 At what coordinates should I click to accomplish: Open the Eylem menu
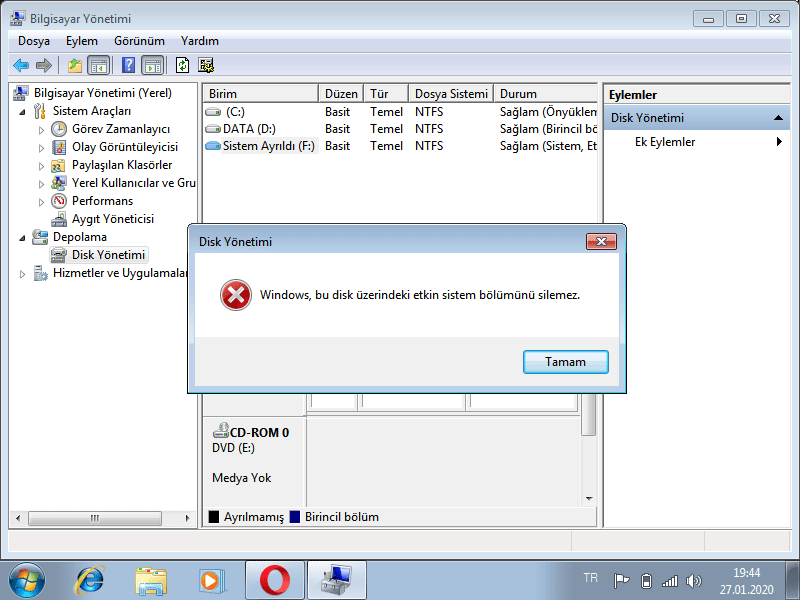(82, 41)
